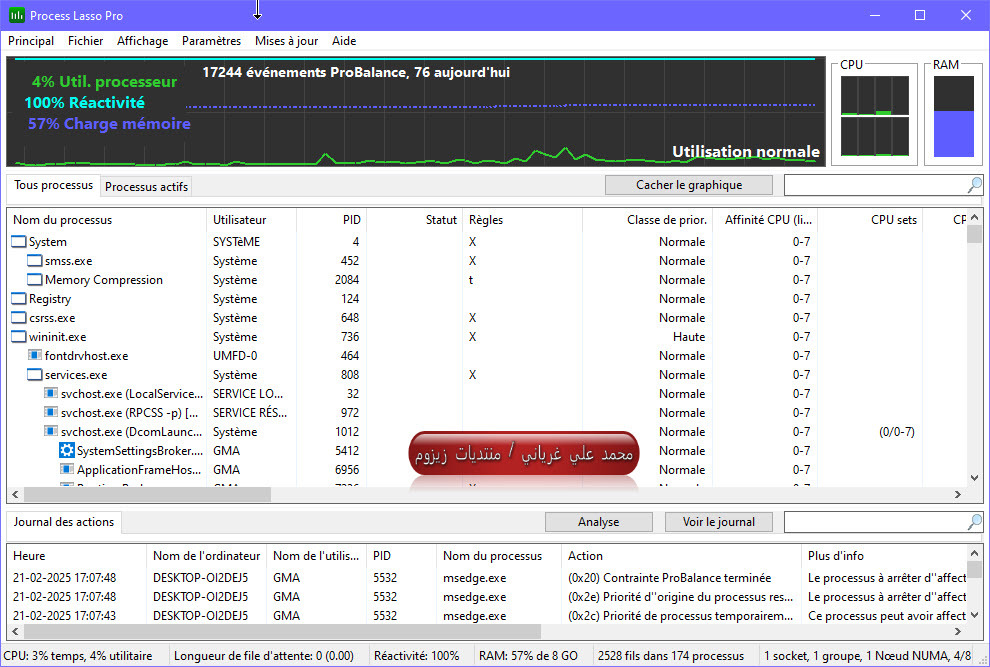Click the Process Lasso Pro title bar icon
The image size is (990, 667).
[16, 15]
